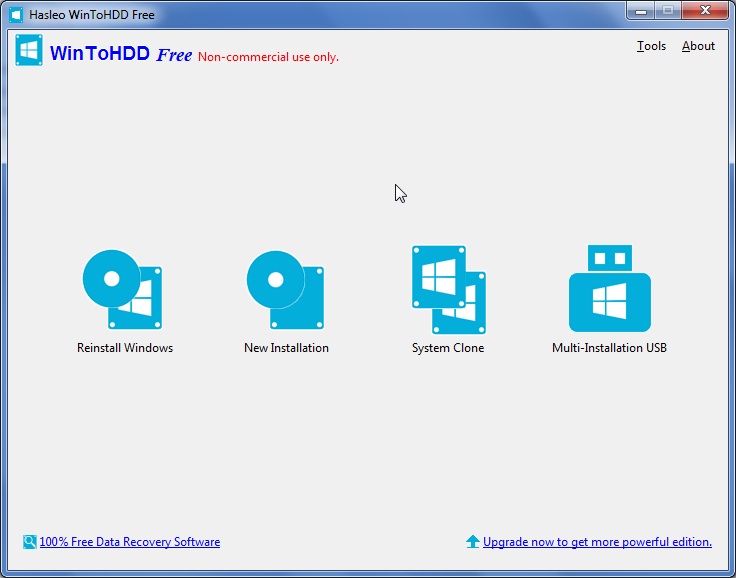The width and height of the screenshot is (736, 578).
Task: Open the About menu
Action: [x=698, y=46]
